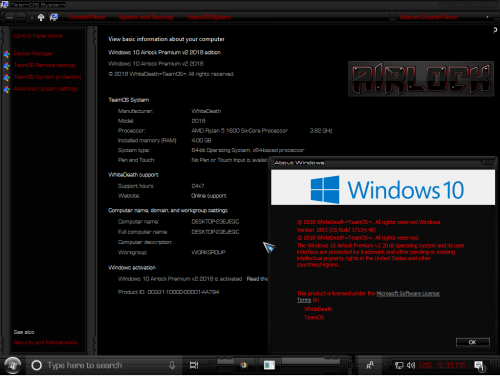Open the People icon on taskbar
Image resolution: width=500 pixels, height=376 pixels.
pos(370,365)
